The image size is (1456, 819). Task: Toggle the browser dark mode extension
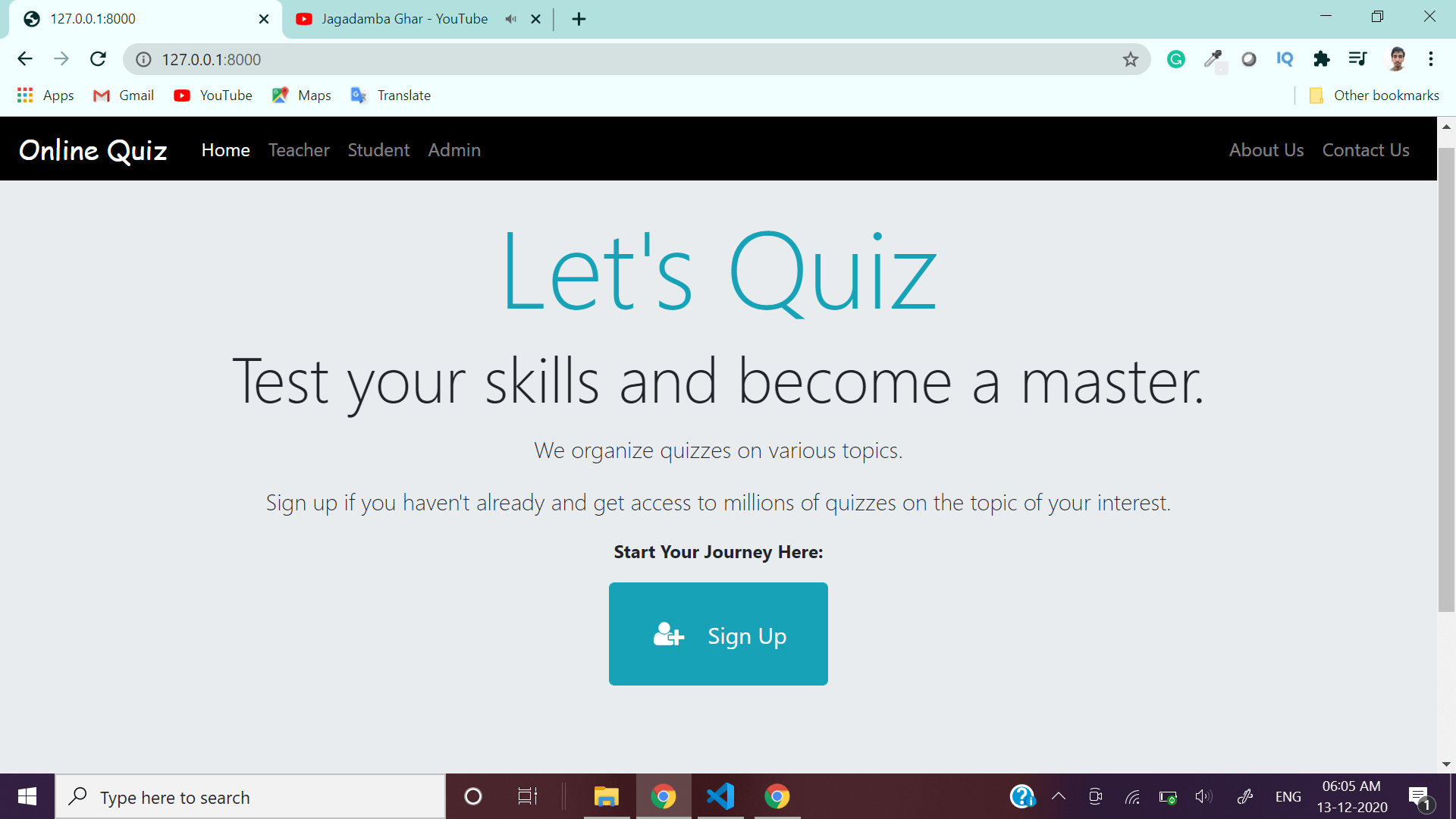pyautogui.click(x=1249, y=59)
